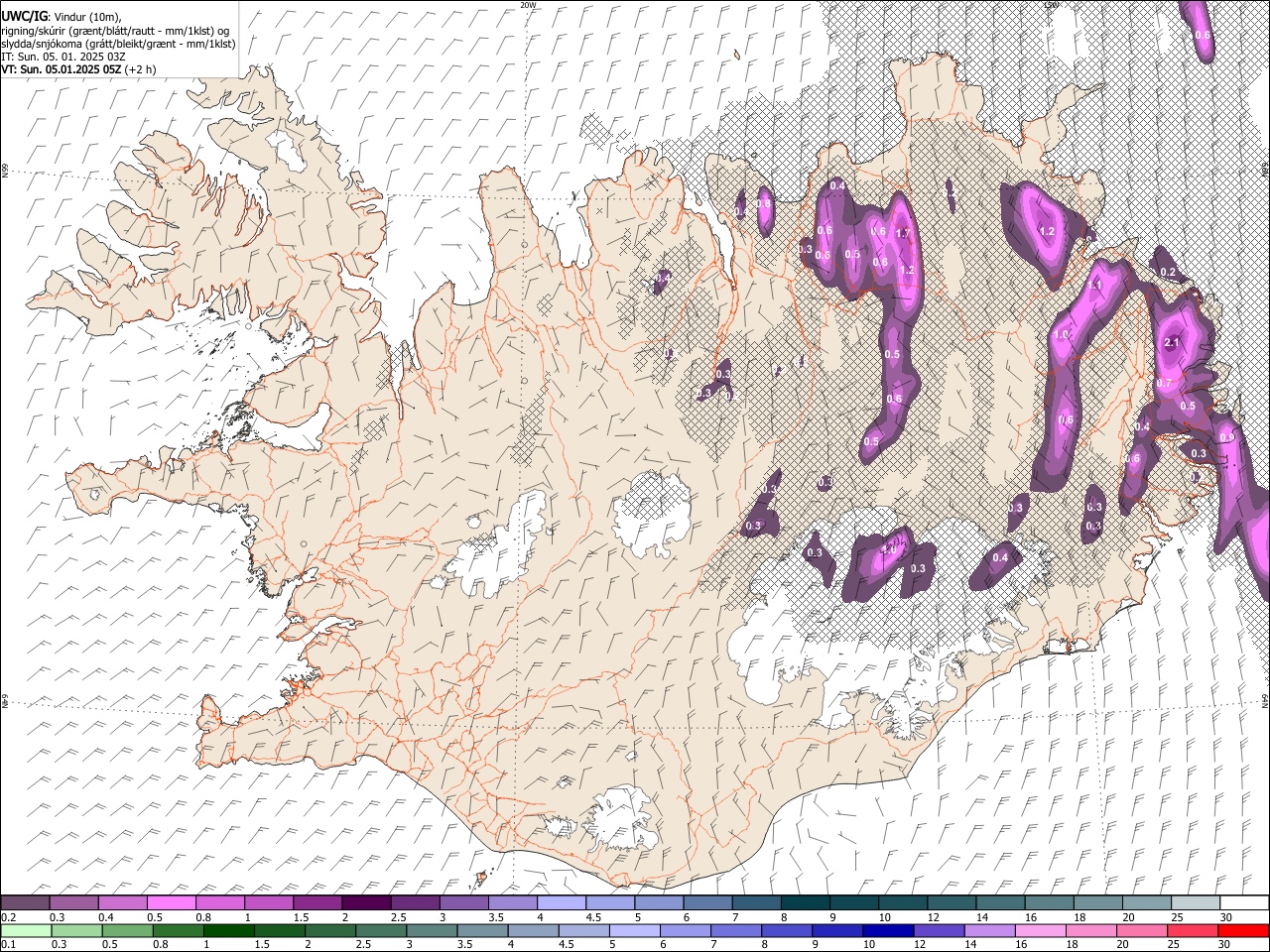
Task: Click the '0.9' snowfall value near the east coast
Action: click(1227, 438)
